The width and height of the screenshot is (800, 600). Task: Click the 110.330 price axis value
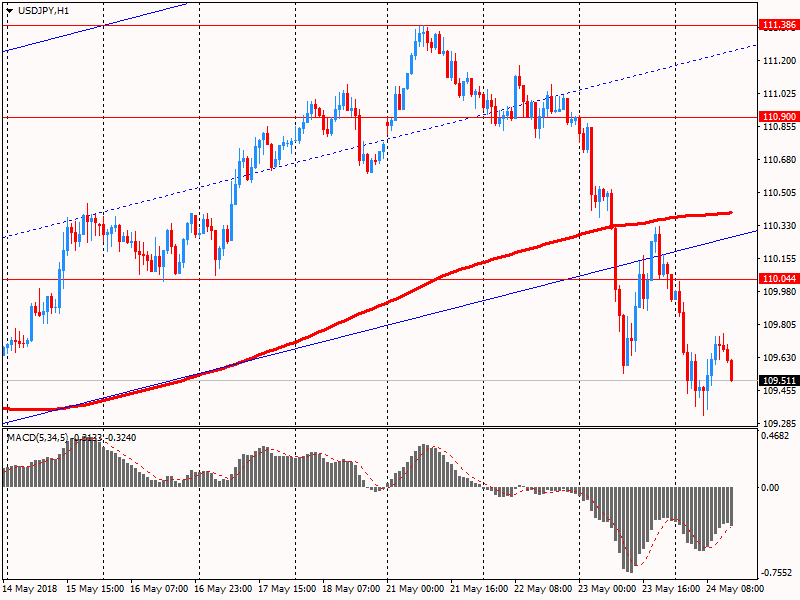[779, 226]
